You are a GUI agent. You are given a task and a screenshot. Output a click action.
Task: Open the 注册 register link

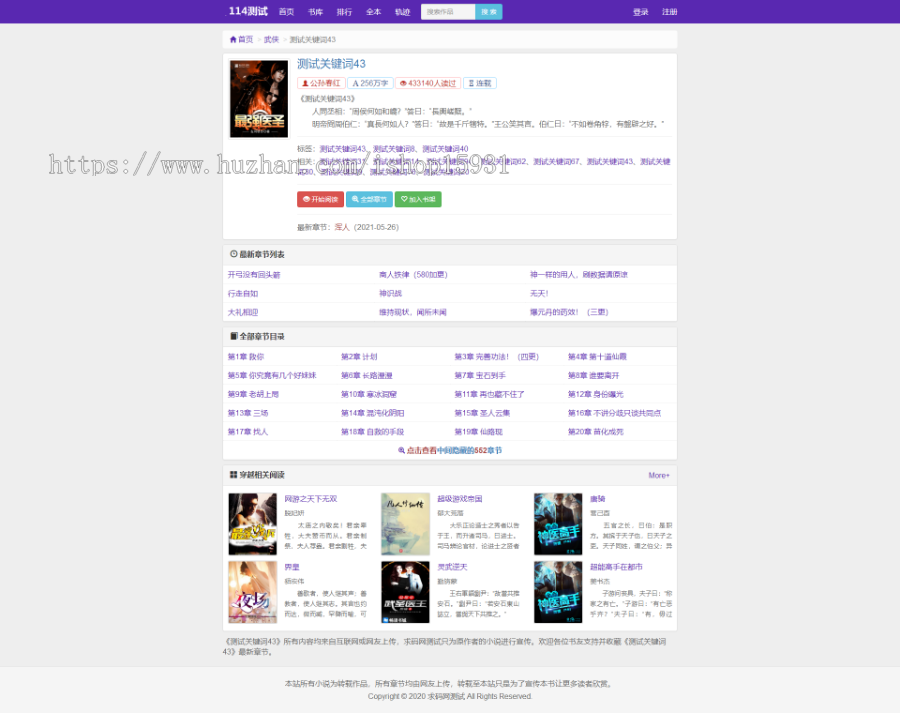click(x=669, y=12)
